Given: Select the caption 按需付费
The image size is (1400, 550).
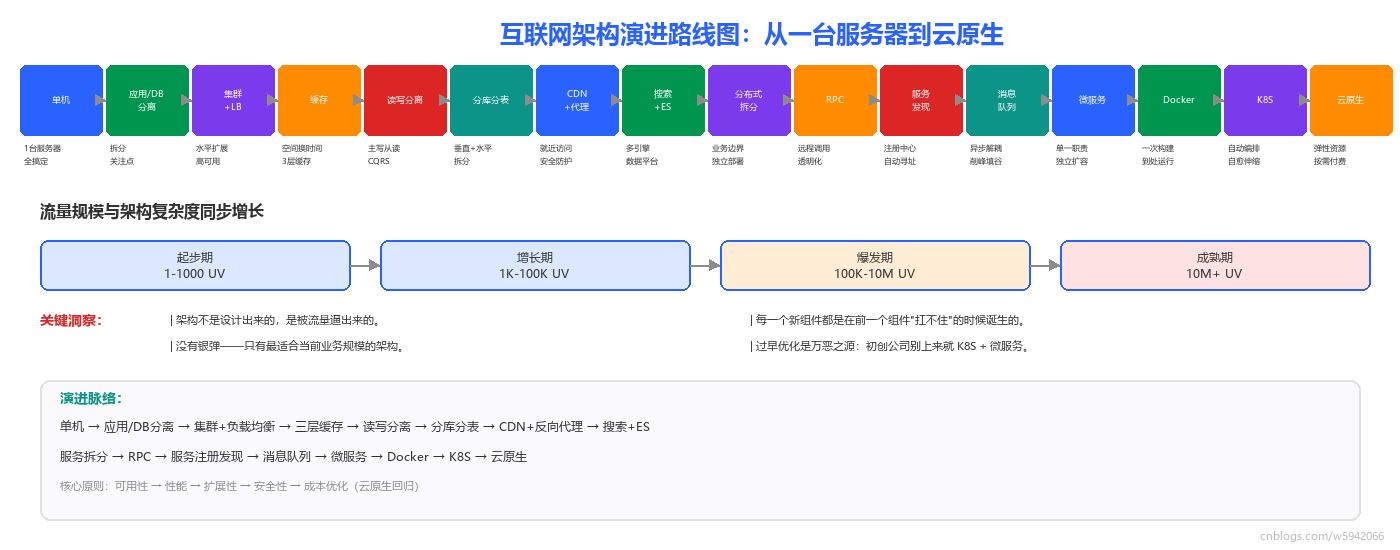Looking at the screenshot, I should [1330, 161].
